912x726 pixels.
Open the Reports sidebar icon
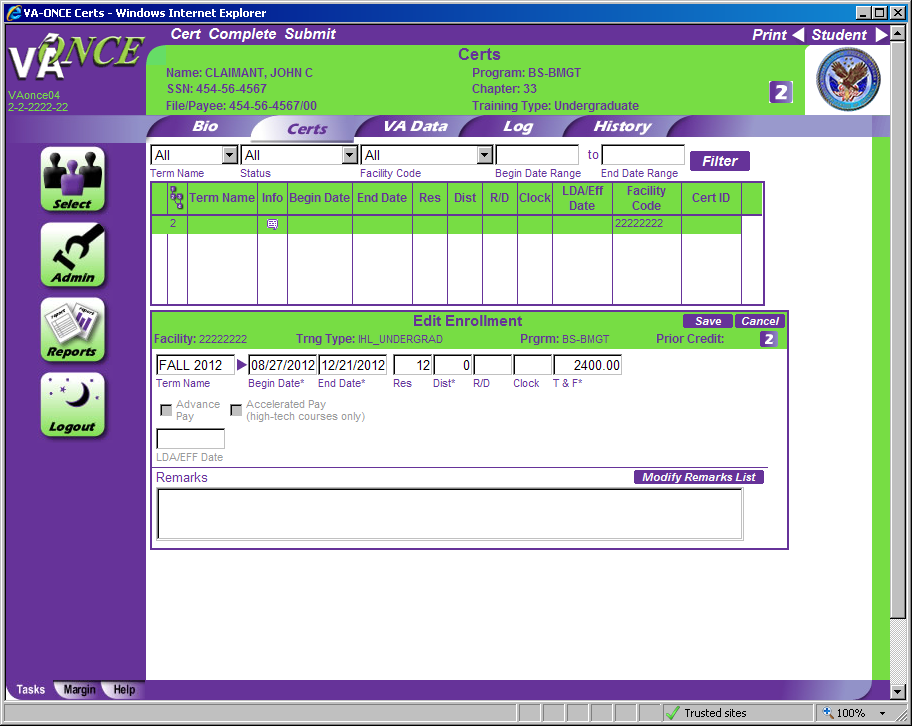73,329
